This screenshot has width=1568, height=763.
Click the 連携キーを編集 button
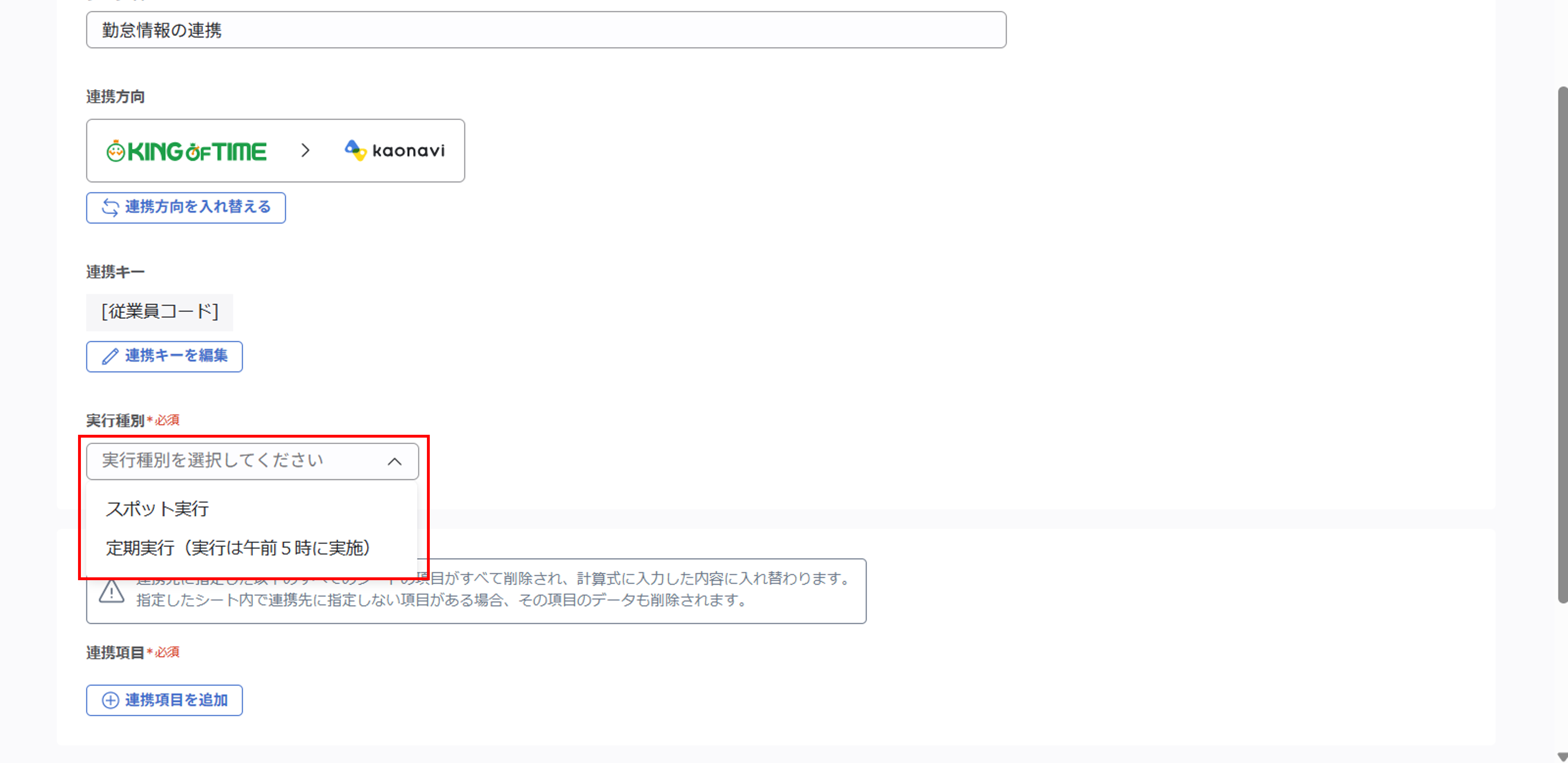pyautogui.click(x=164, y=357)
